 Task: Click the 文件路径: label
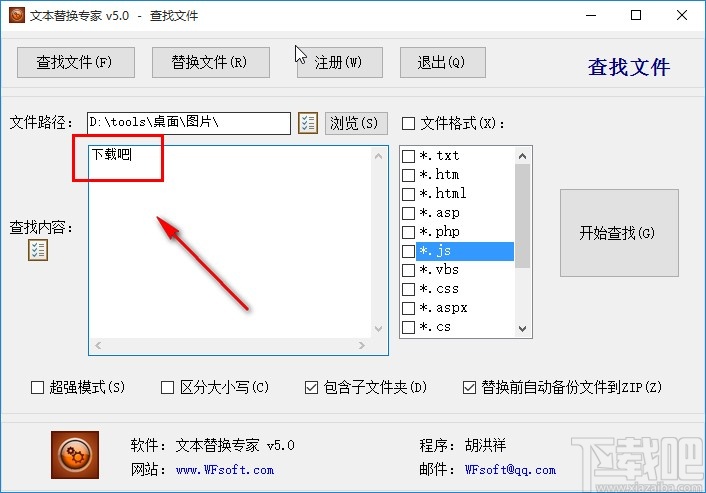click(41, 122)
